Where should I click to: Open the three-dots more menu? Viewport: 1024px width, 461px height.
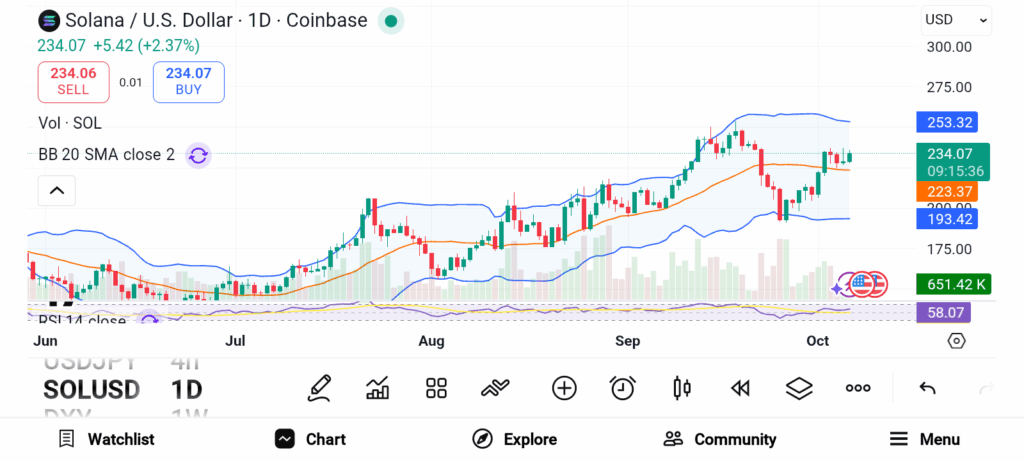pyautogui.click(x=858, y=388)
